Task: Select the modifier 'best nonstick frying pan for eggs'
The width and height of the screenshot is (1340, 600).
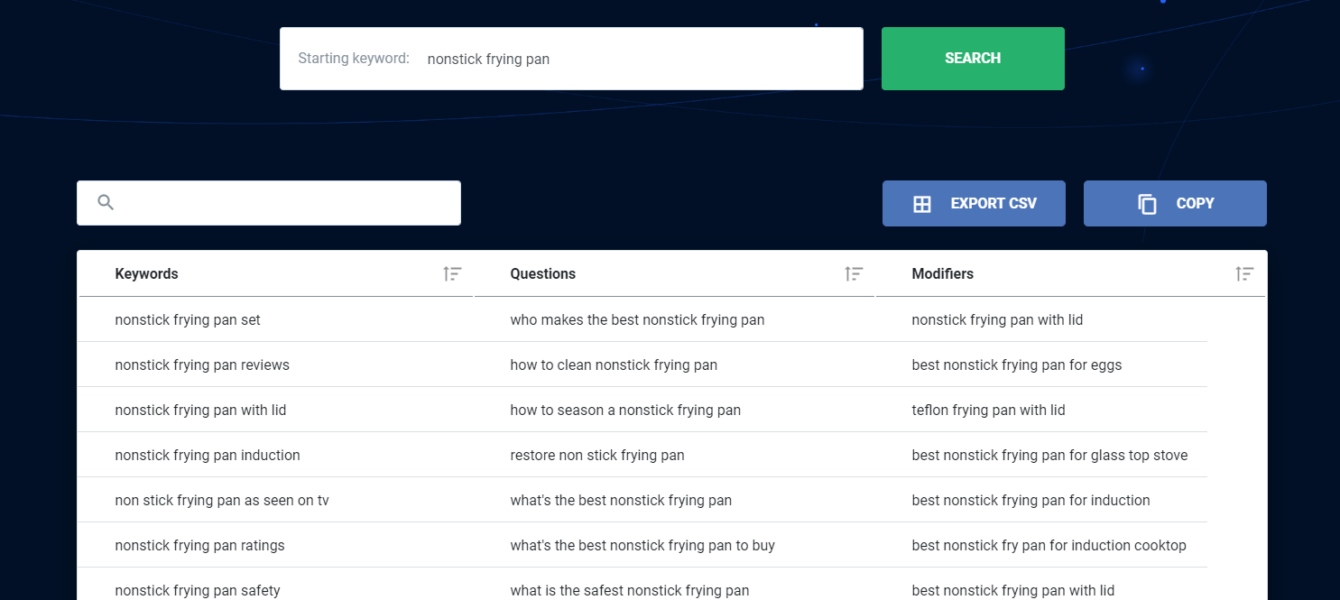Action: click(x=1017, y=364)
